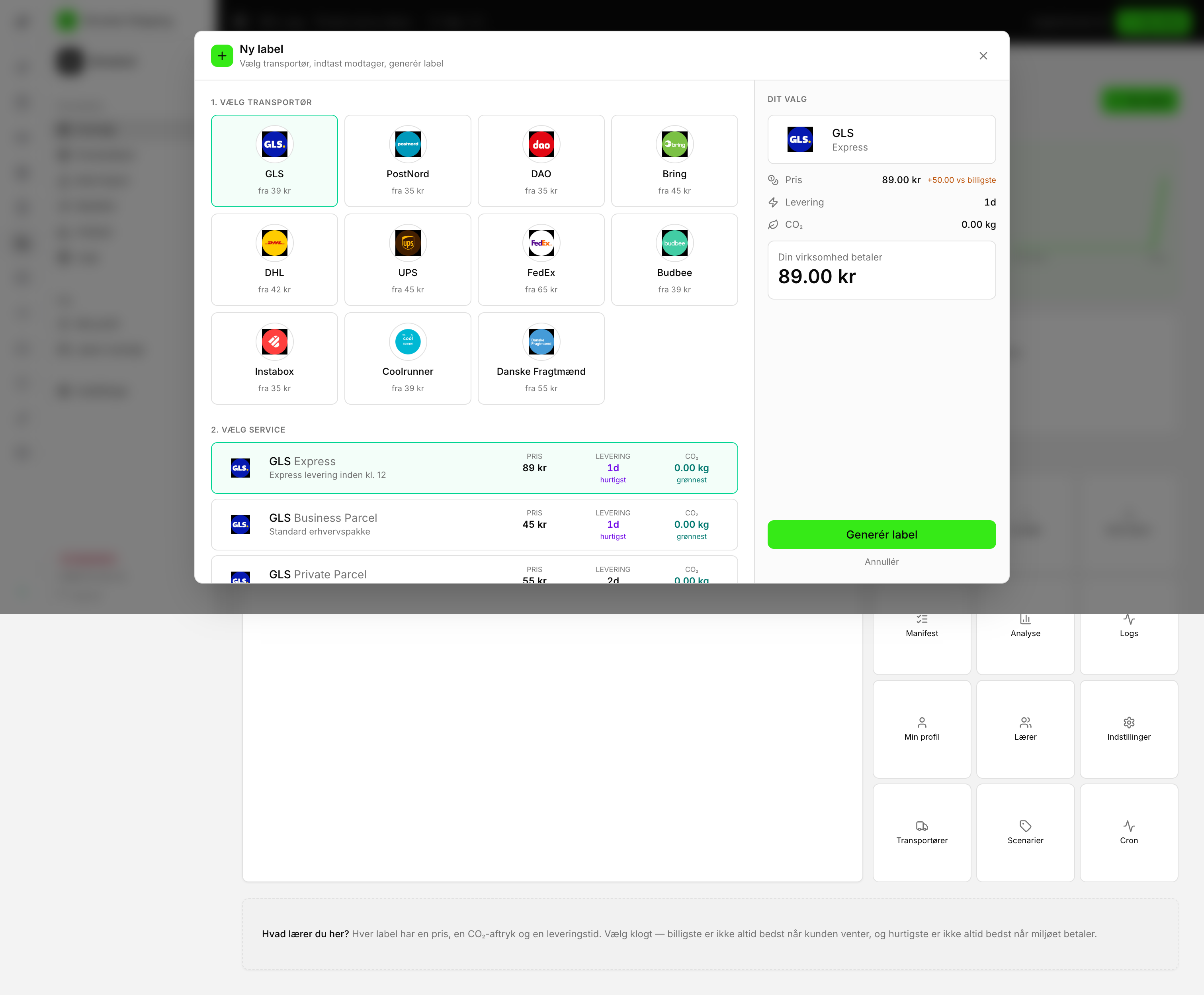
Task: Click the 'Express levering inden kl. 12' description
Action: pyautogui.click(x=328, y=475)
